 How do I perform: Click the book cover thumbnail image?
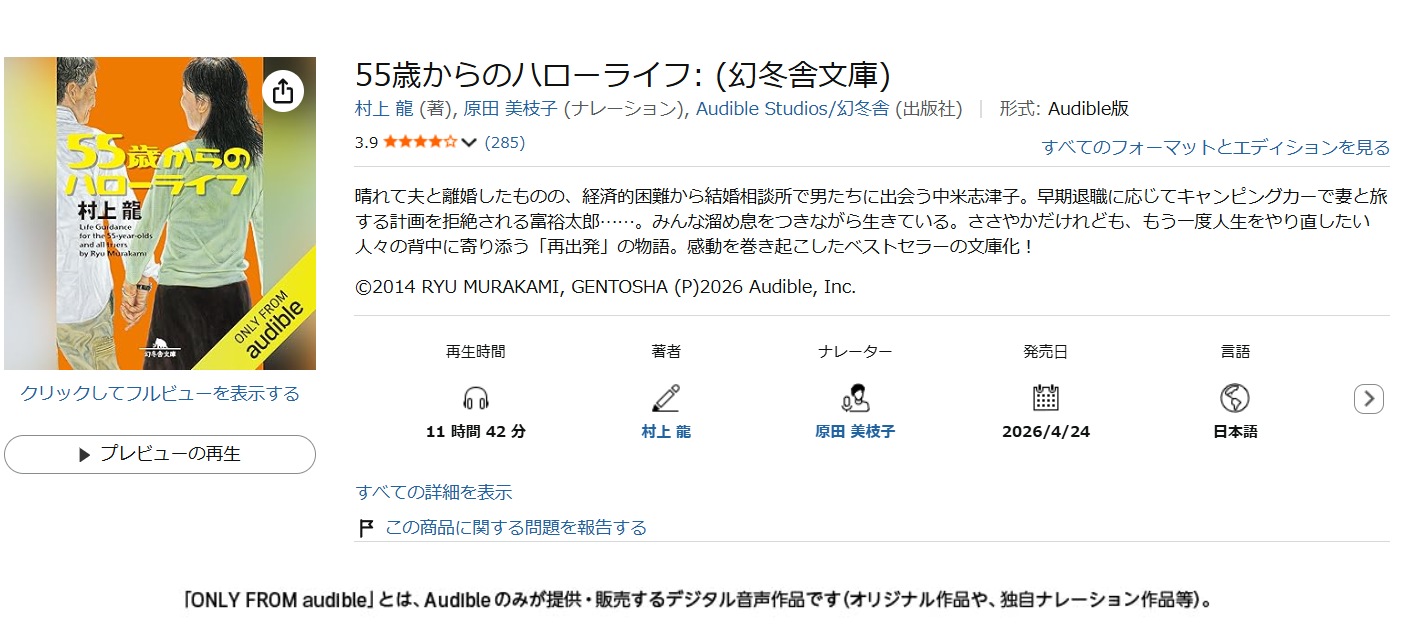click(160, 213)
